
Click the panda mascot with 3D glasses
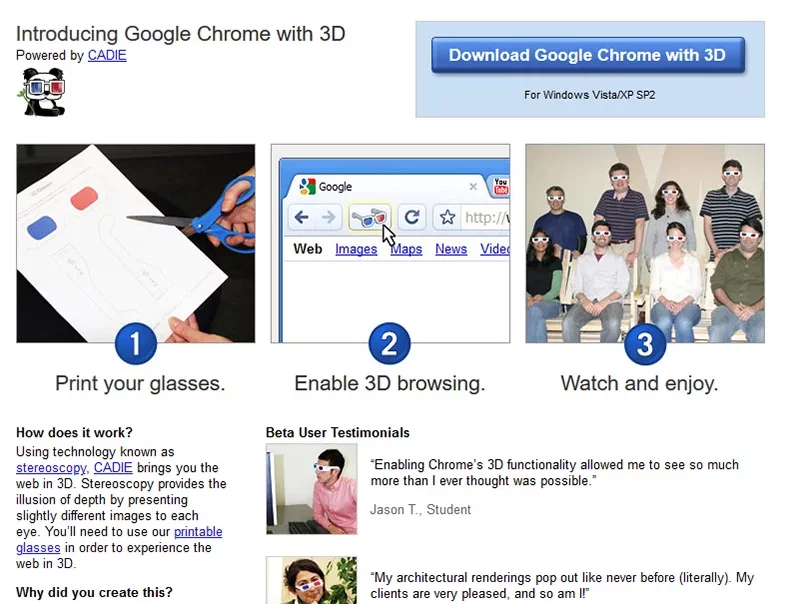coord(40,92)
